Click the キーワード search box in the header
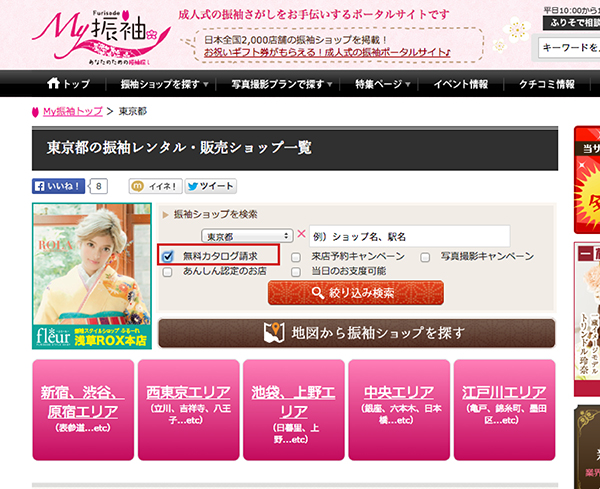Screen dimensions: 600x489 569,47
